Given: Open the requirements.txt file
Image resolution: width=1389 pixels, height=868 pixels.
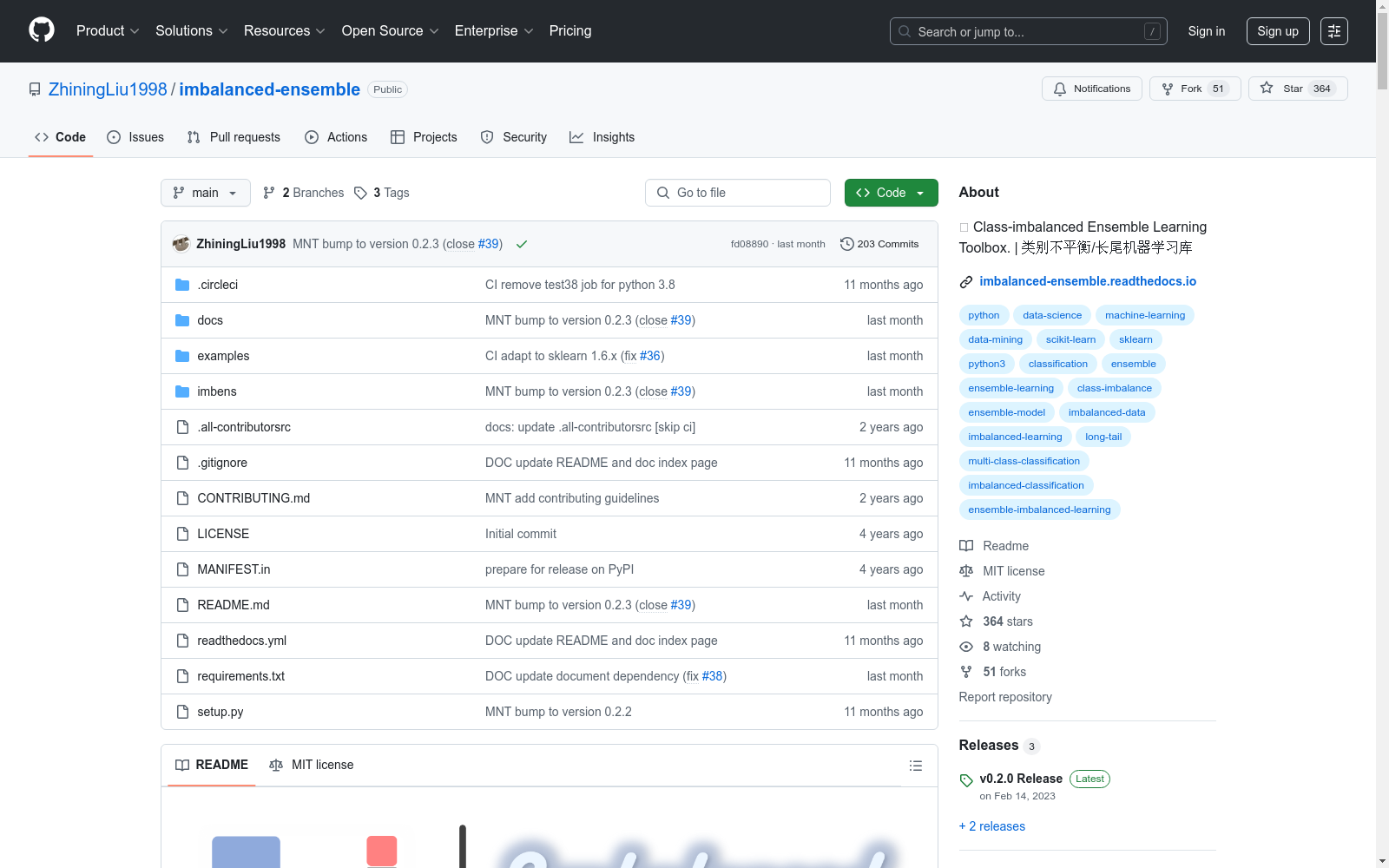Looking at the screenshot, I should point(240,676).
